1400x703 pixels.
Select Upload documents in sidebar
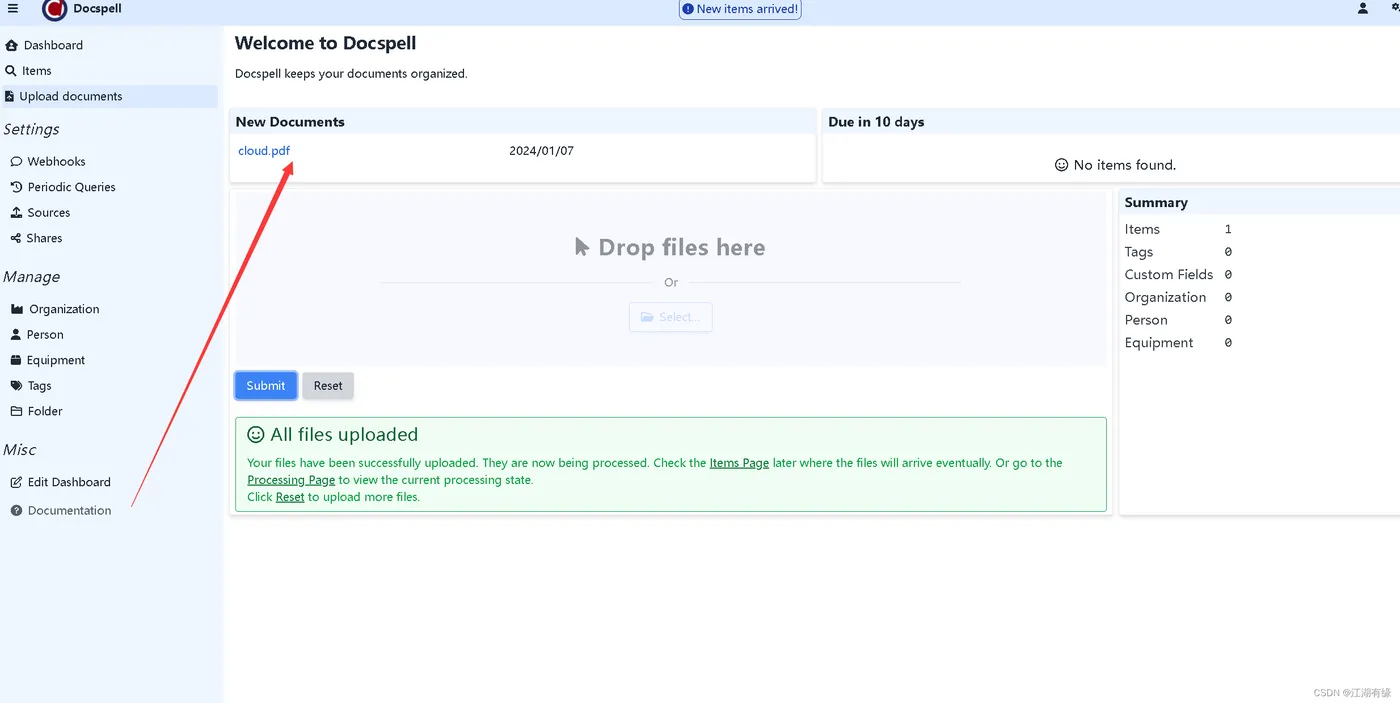pos(110,96)
